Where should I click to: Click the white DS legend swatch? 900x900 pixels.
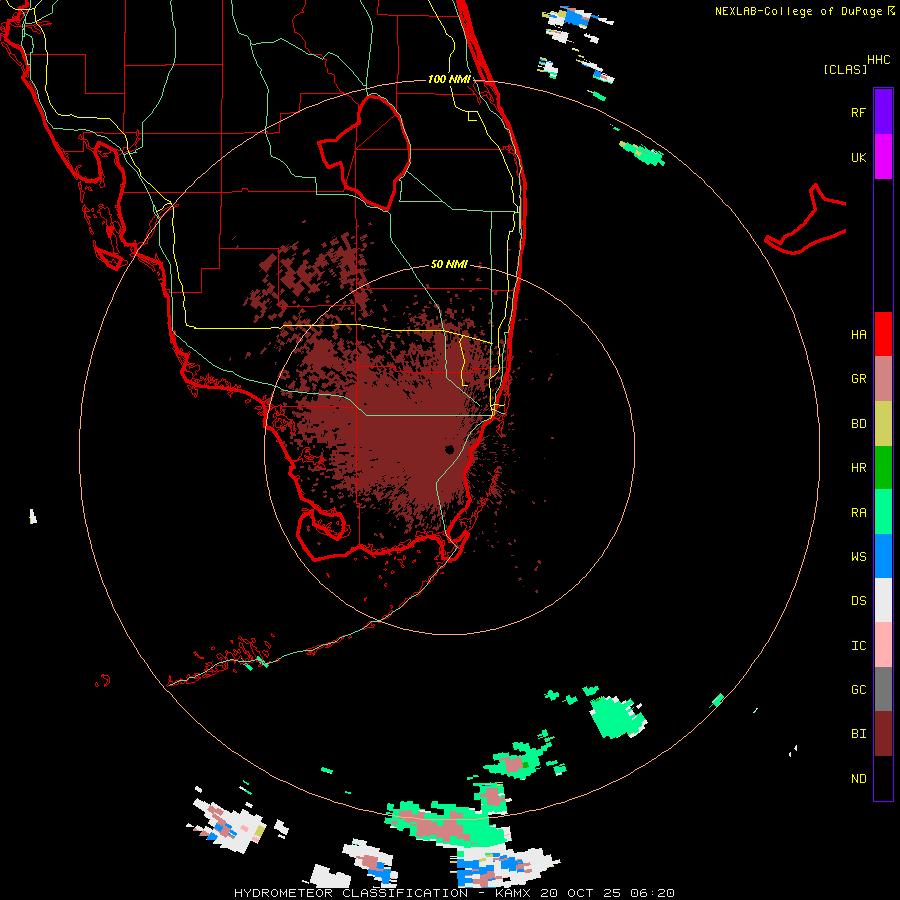point(883,600)
